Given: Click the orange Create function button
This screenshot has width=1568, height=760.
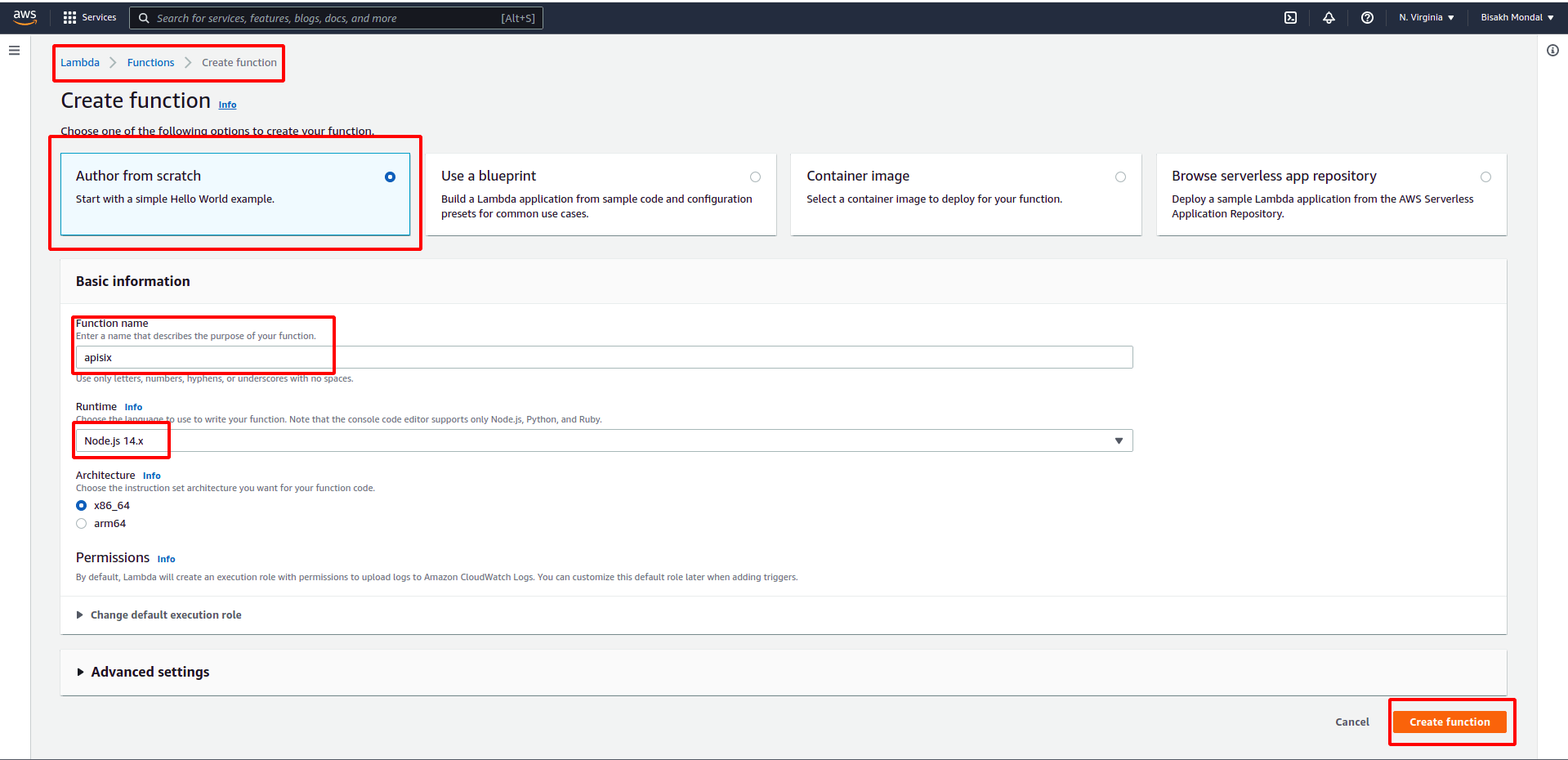Looking at the screenshot, I should coord(1450,722).
